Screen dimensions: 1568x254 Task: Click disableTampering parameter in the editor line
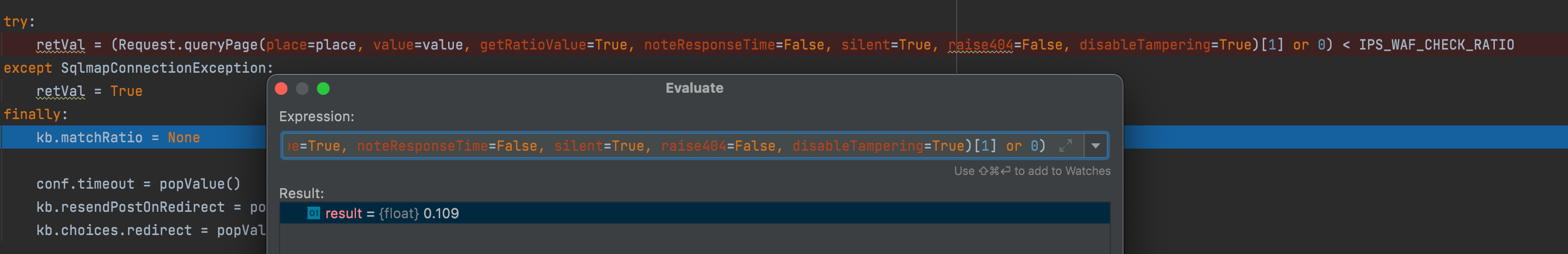pos(1144,45)
